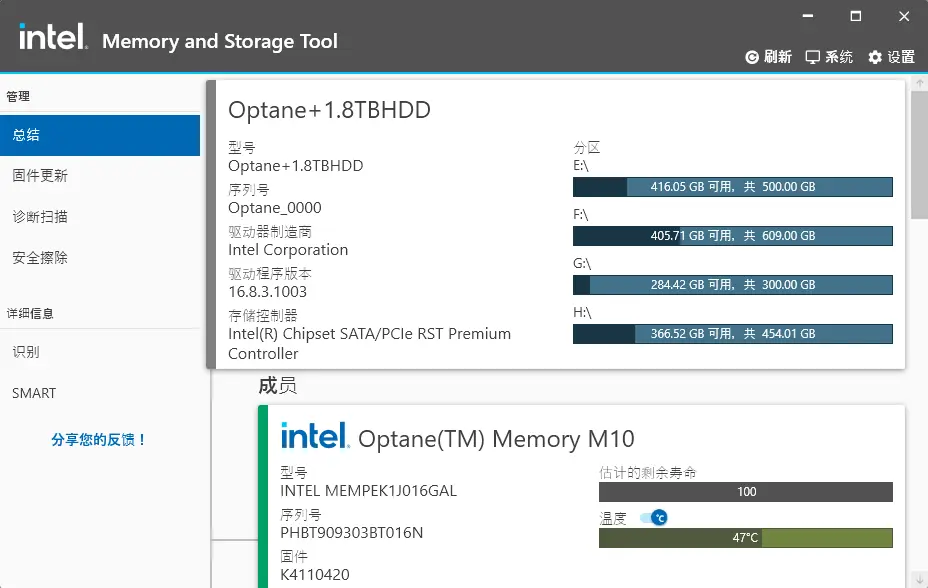This screenshot has height=588, width=928.
Task: Toggle the temperature unit switch
Action: tap(653, 518)
